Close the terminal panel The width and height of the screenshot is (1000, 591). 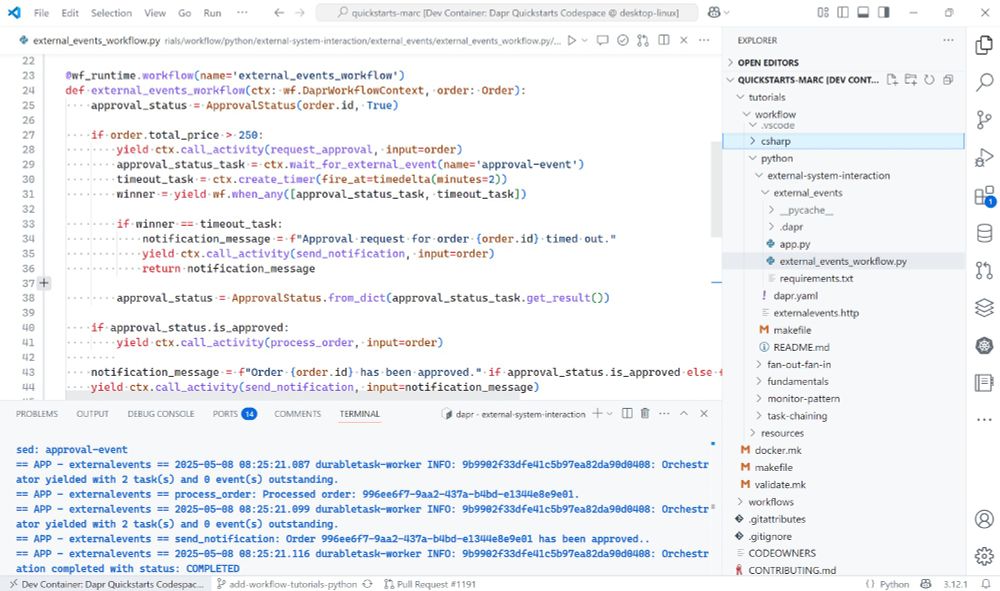click(x=704, y=413)
